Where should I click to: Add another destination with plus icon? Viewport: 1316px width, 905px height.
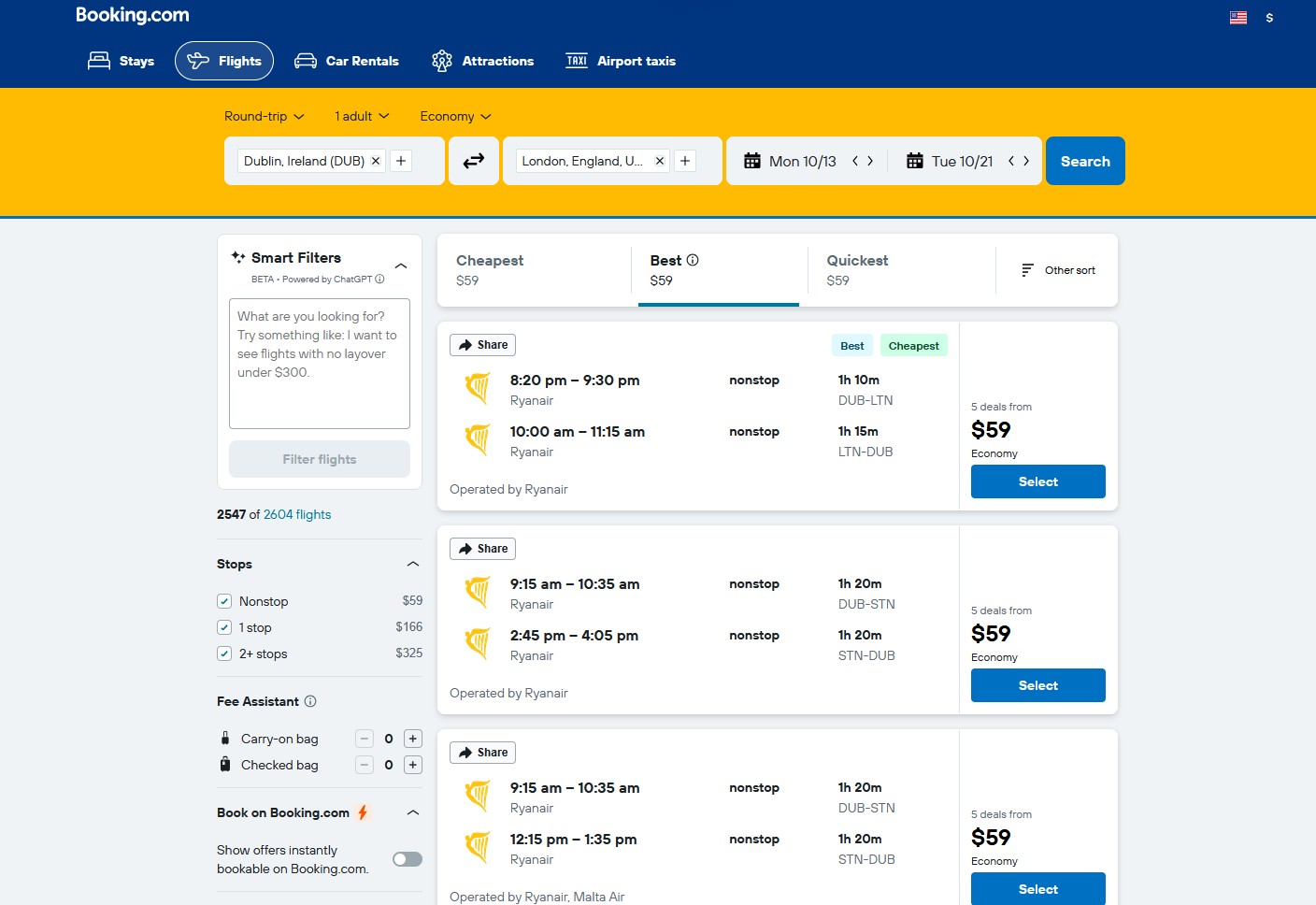pyautogui.click(x=685, y=161)
